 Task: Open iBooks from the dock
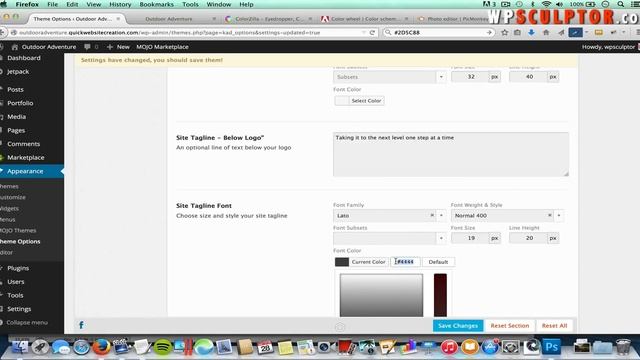pyautogui.click(x=470, y=347)
